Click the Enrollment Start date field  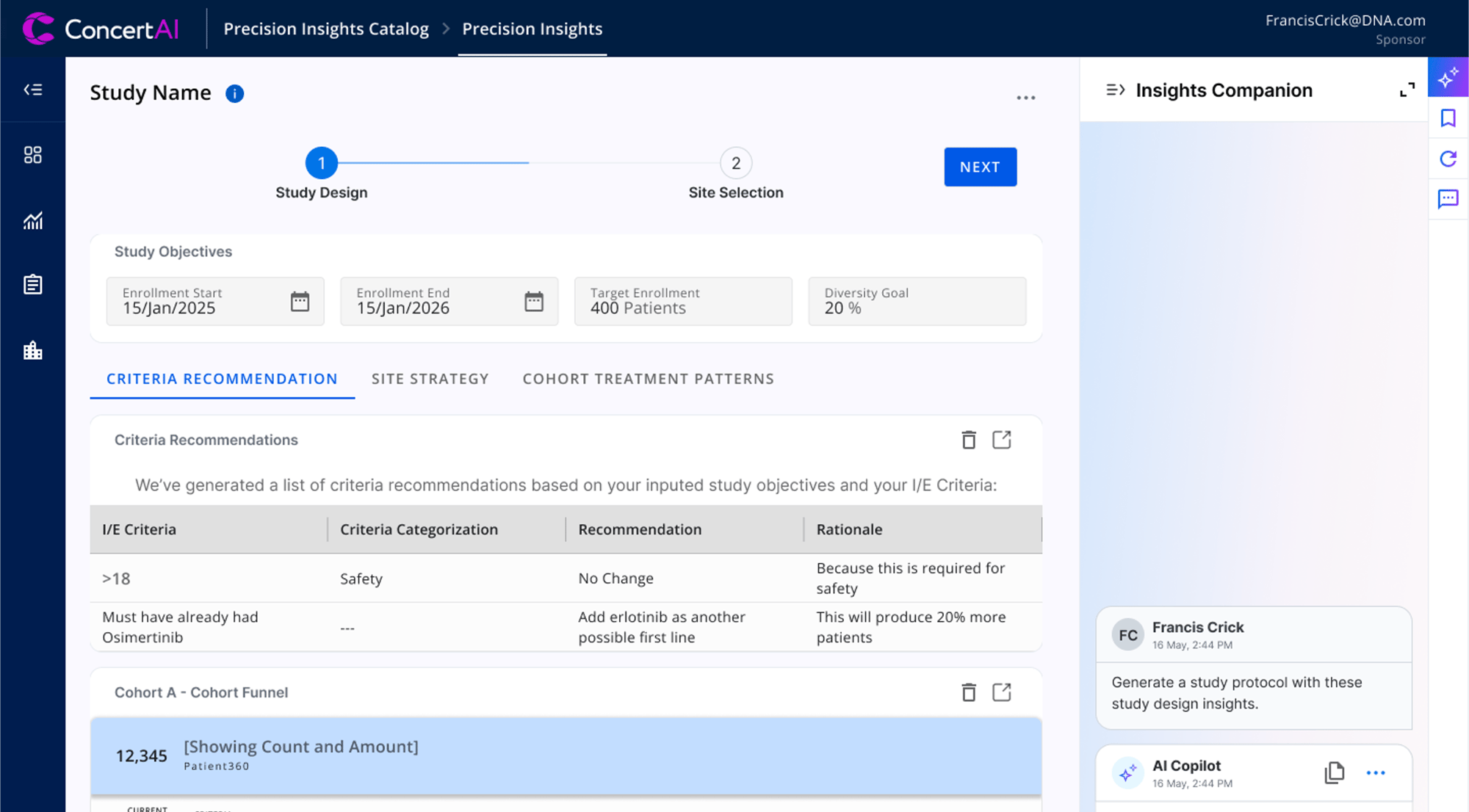tap(215, 301)
